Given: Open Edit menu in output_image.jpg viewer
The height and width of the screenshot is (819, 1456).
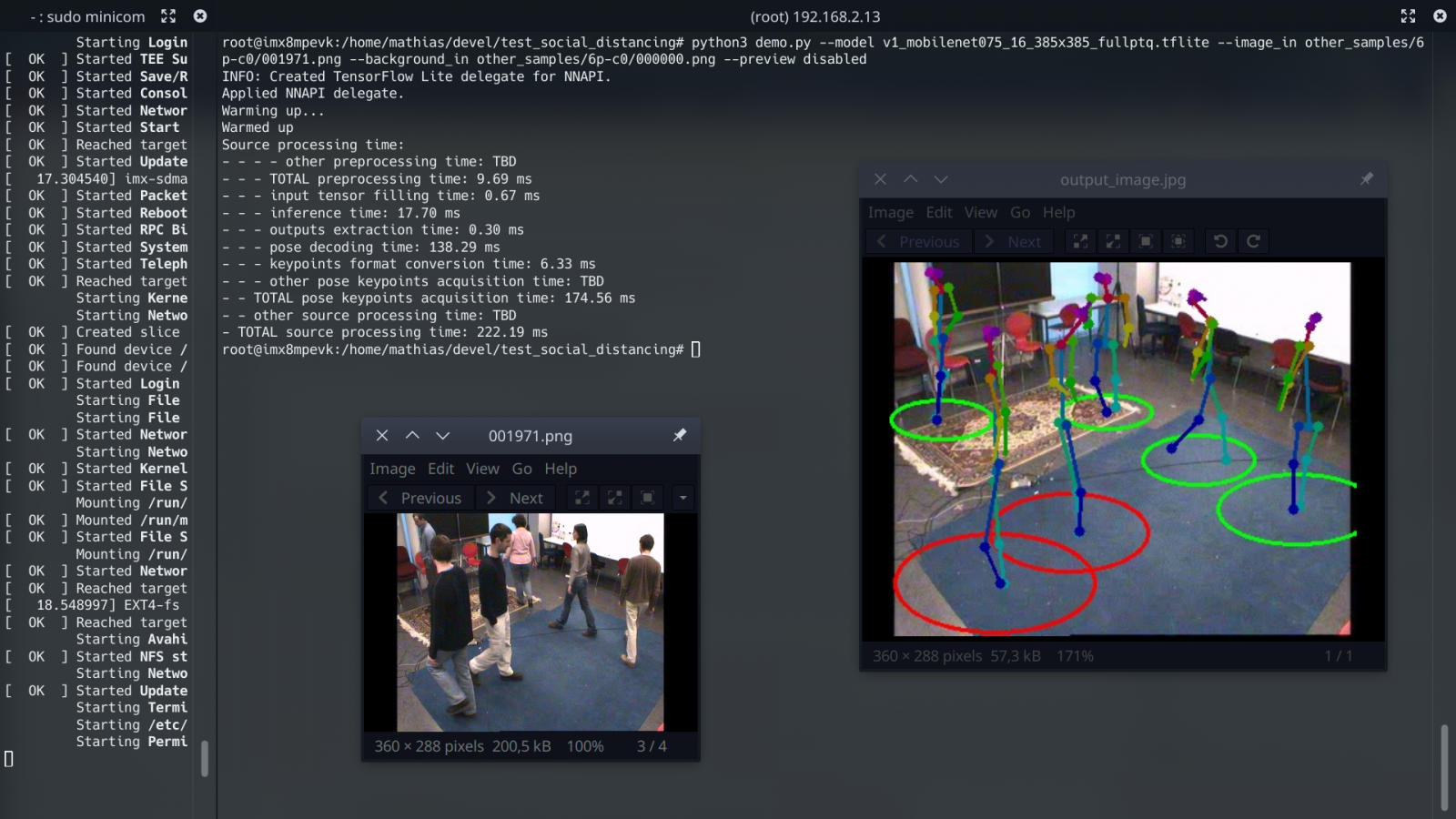Looking at the screenshot, I should (x=938, y=212).
